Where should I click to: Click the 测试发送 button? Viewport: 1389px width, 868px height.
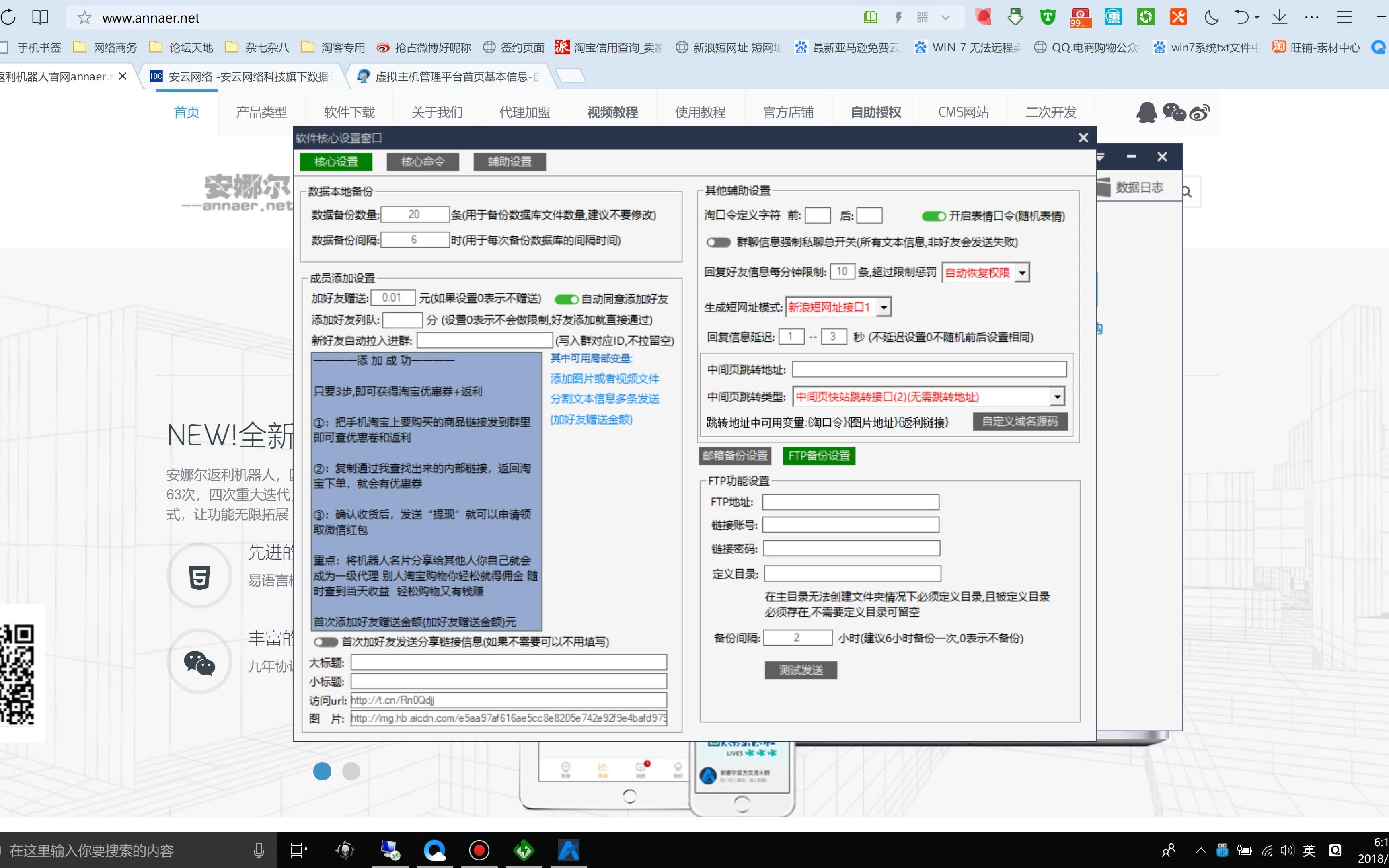800,670
